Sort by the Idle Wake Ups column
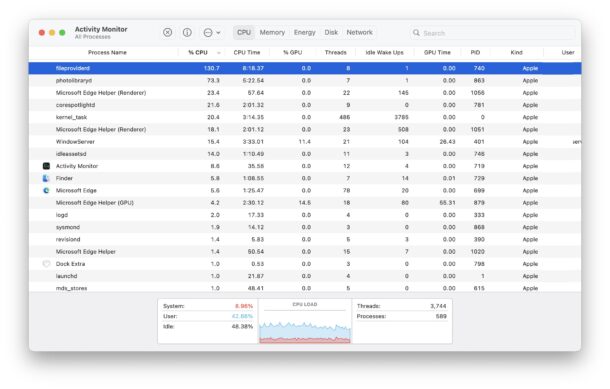Image resolution: width=610 pixels, height=389 pixels. click(x=384, y=53)
